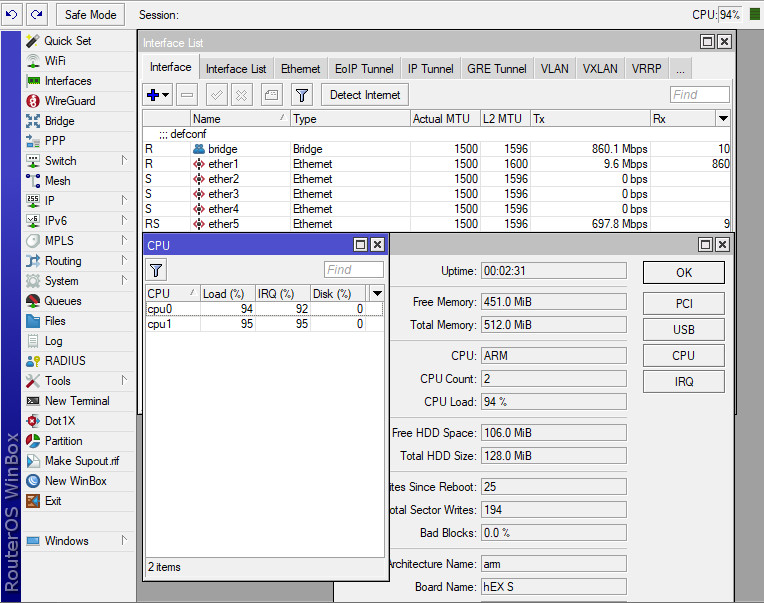Screen dimensions: 764x603
Task: Switch to the Interface List tab
Action: pos(236,69)
